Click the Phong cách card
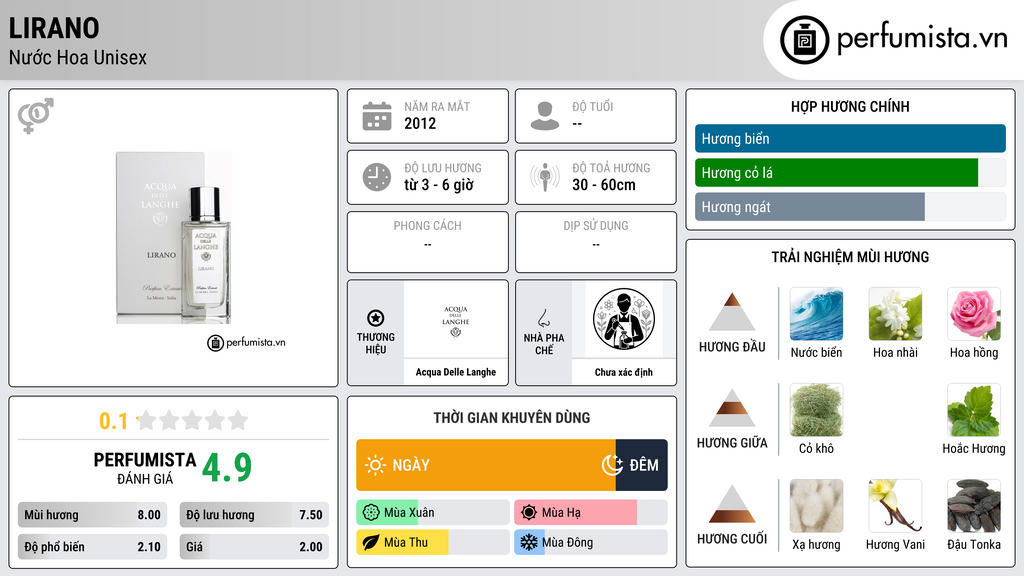 (x=428, y=242)
